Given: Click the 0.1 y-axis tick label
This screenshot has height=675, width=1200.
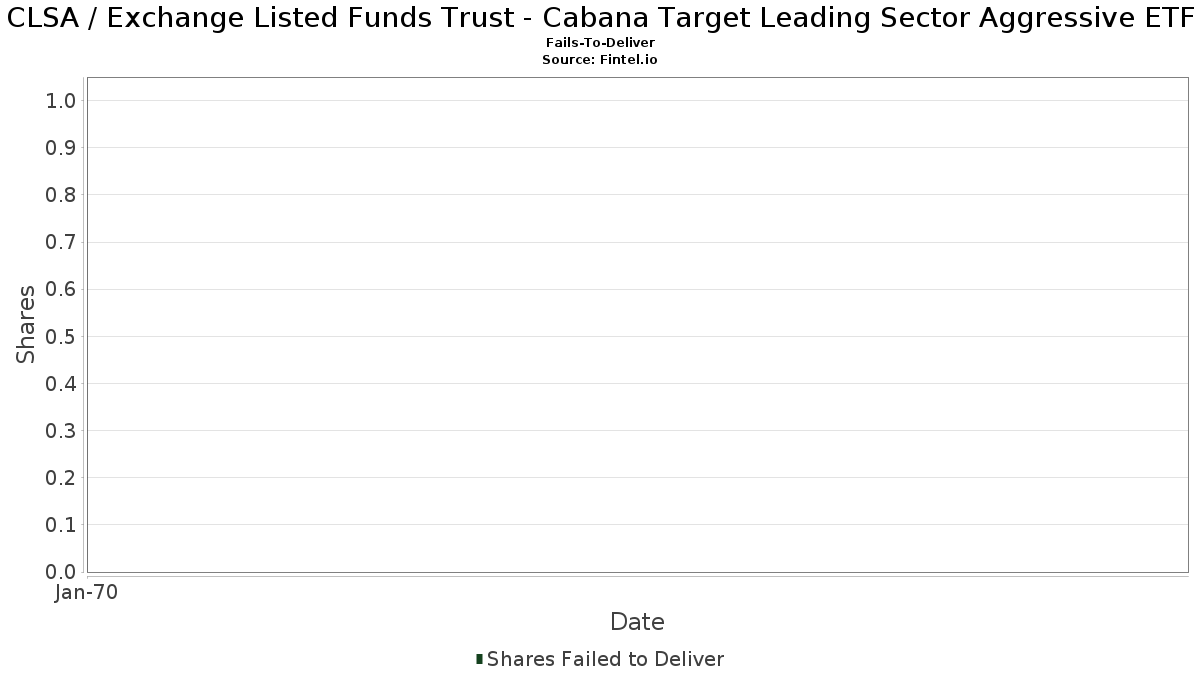Looking at the screenshot, I should click(61, 524).
